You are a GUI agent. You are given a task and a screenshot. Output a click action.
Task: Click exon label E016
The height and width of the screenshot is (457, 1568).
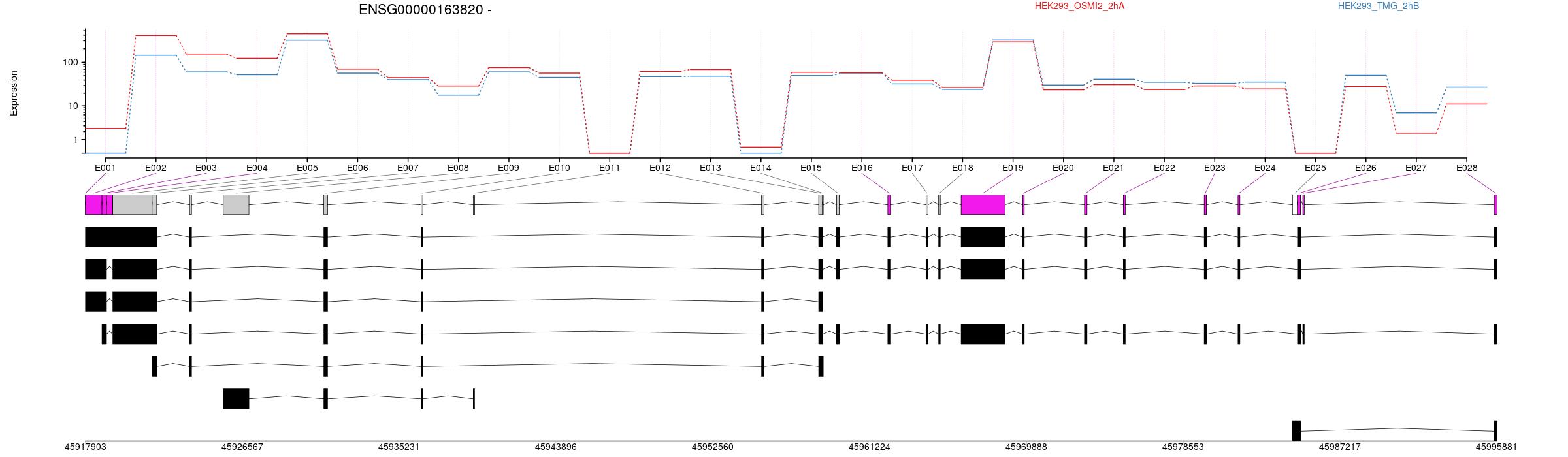tap(862, 168)
